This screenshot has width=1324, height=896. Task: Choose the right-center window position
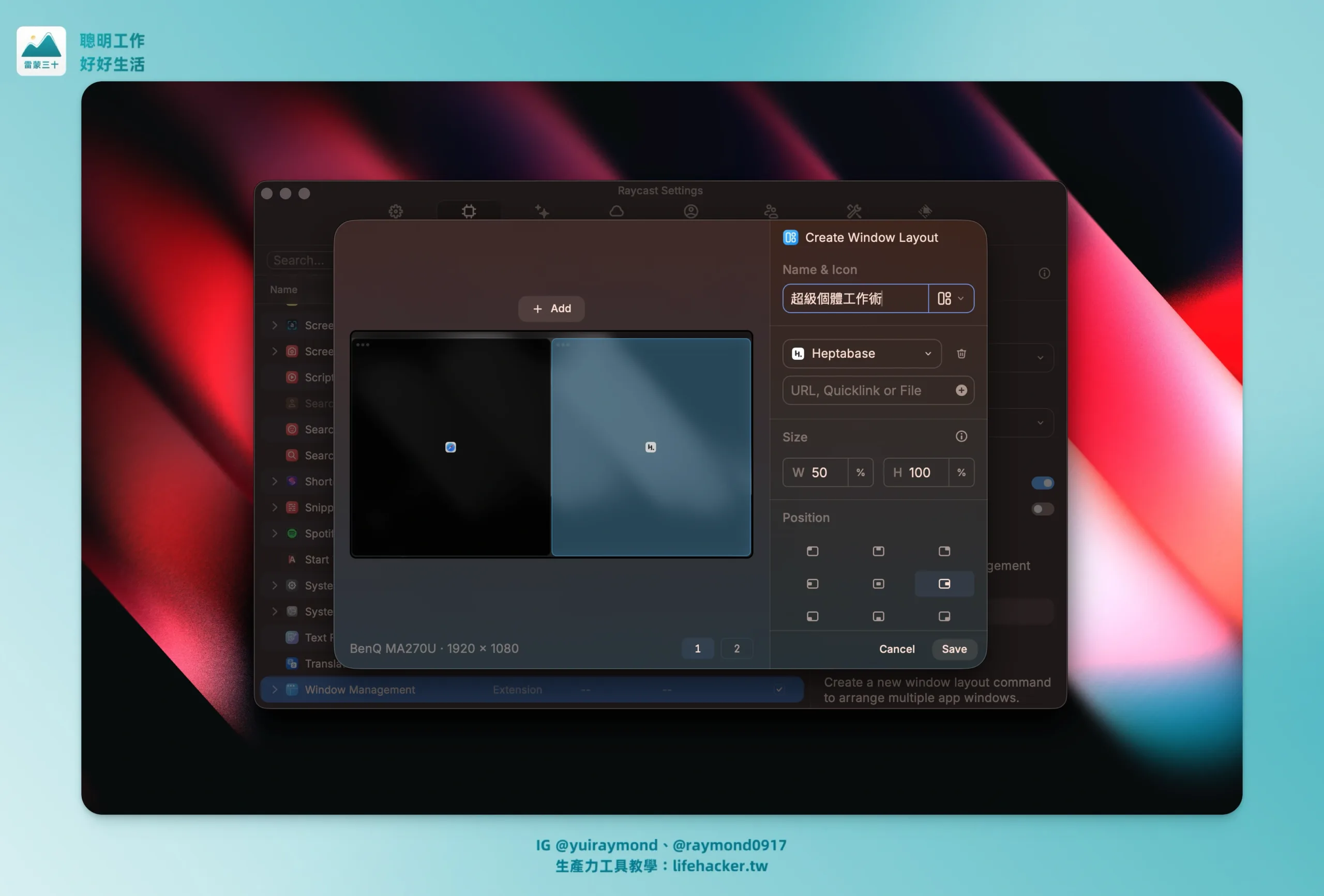[x=944, y=584]
